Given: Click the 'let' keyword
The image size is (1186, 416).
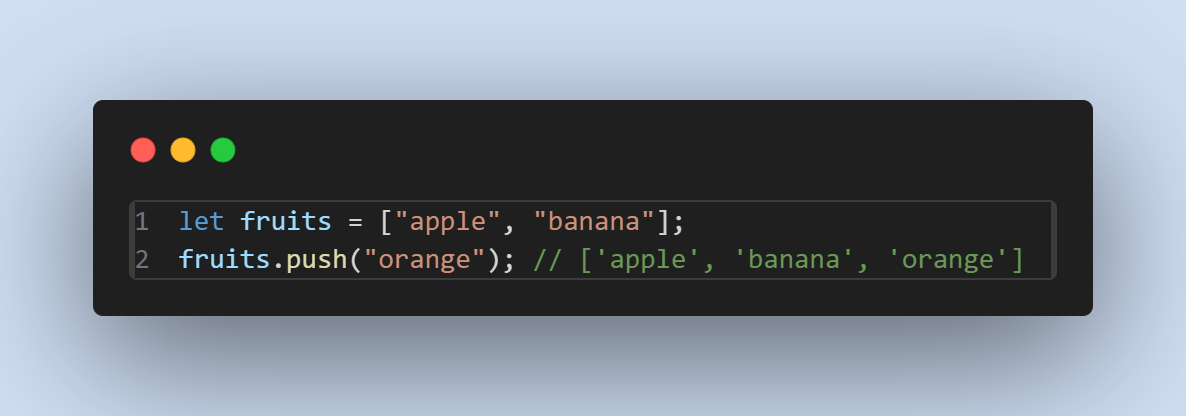Looking at the screenshot, I should 202,222.
